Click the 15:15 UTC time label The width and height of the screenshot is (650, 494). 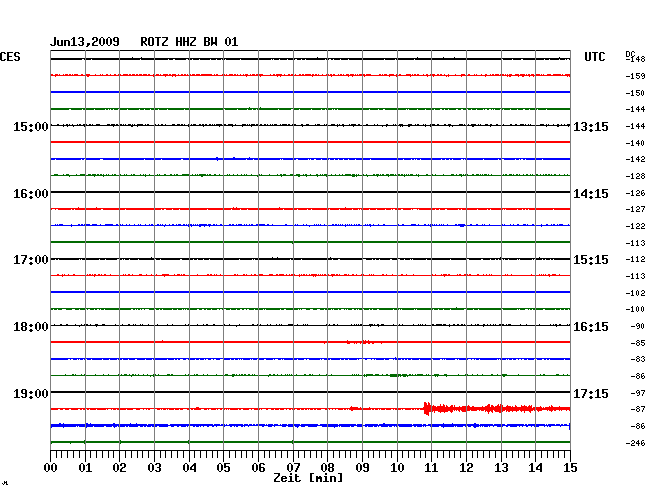tap(591, 260)
